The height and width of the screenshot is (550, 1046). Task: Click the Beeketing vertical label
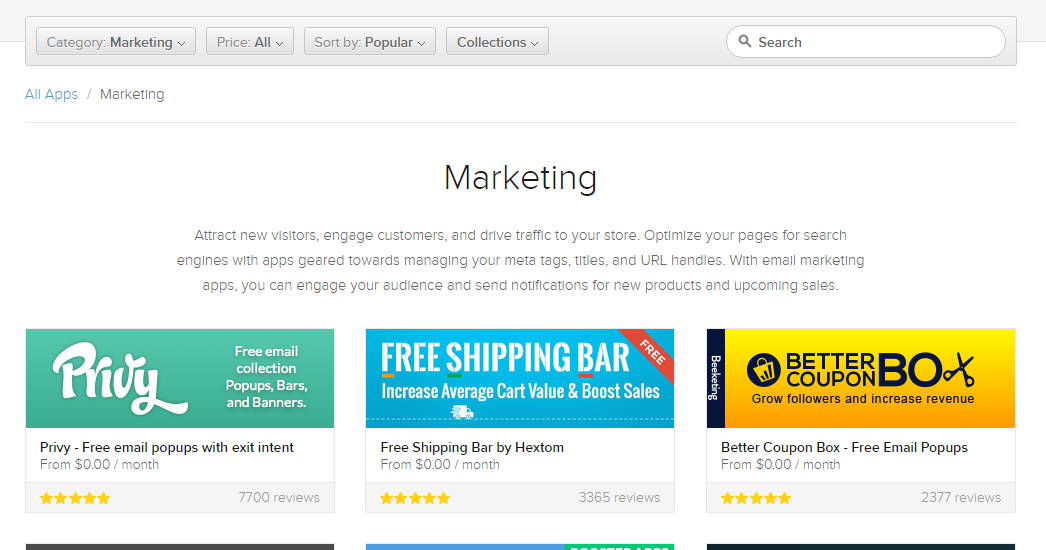pyautogui.click(x=715, y=378)
